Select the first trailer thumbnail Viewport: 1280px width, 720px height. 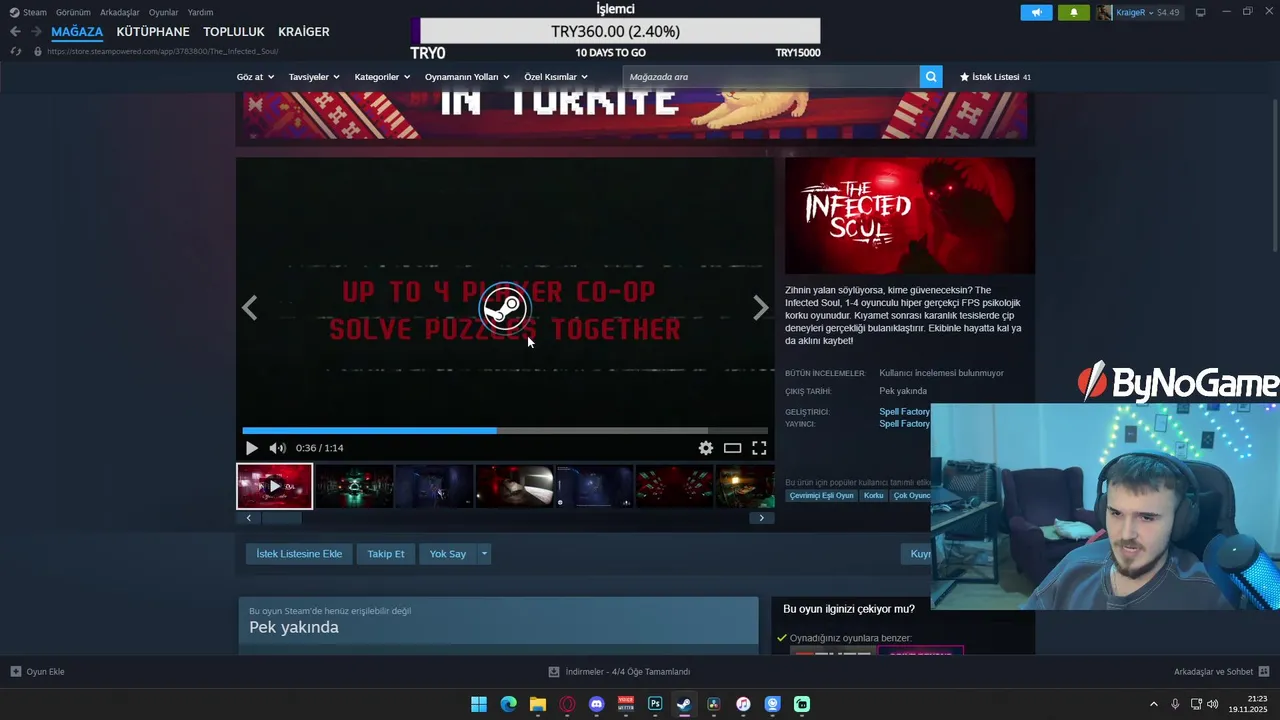point(275,486)
